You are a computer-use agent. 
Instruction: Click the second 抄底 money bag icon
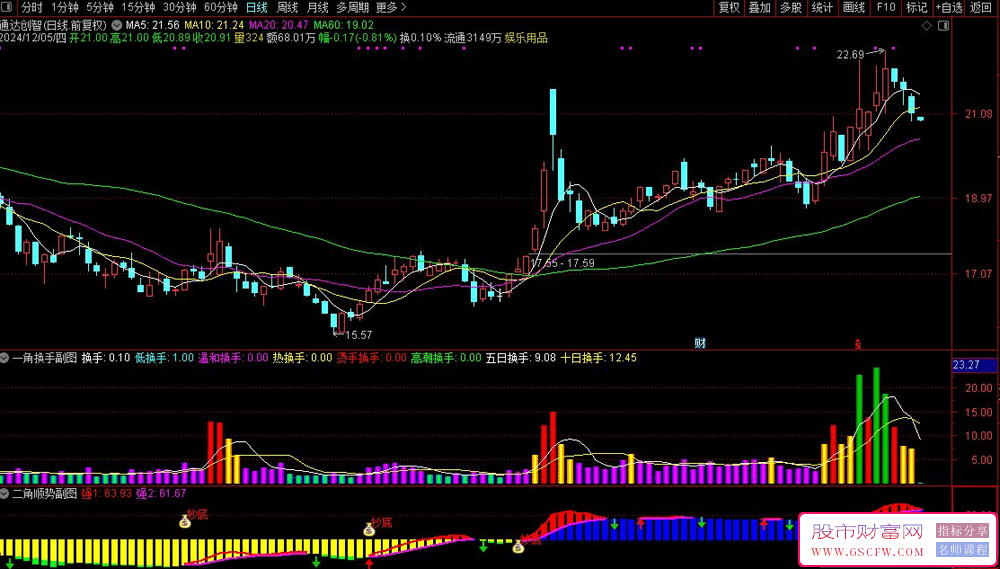tap(369, 529)
